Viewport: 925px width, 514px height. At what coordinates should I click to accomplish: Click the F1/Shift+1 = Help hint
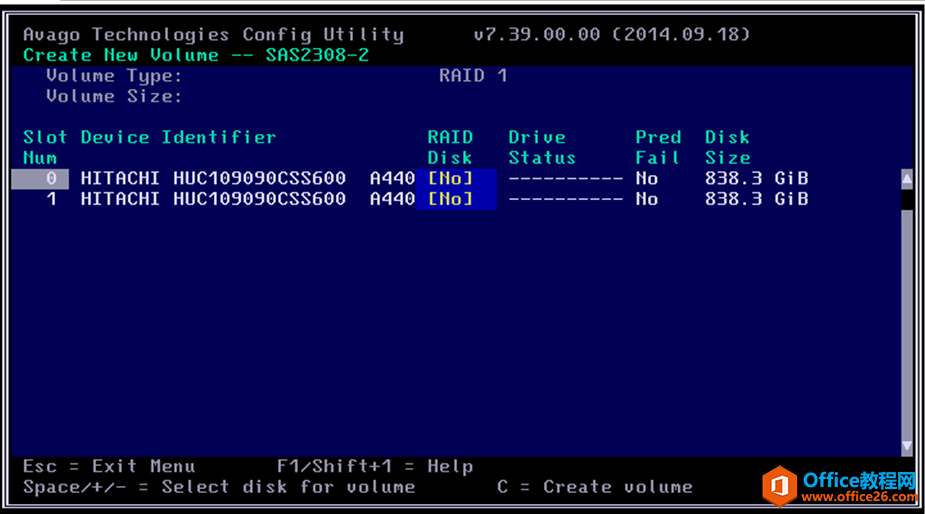pyautogui.click(x=375, y=466)
